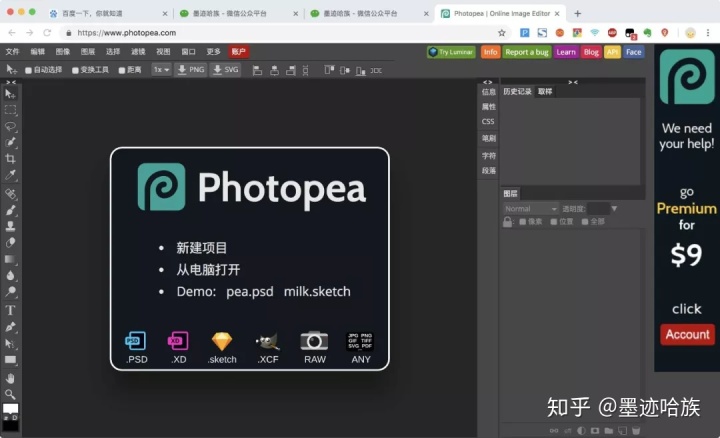This screenshot has width=720, height=438.
Task: Switch to the 取样 tab
Action: coord(545,91)
